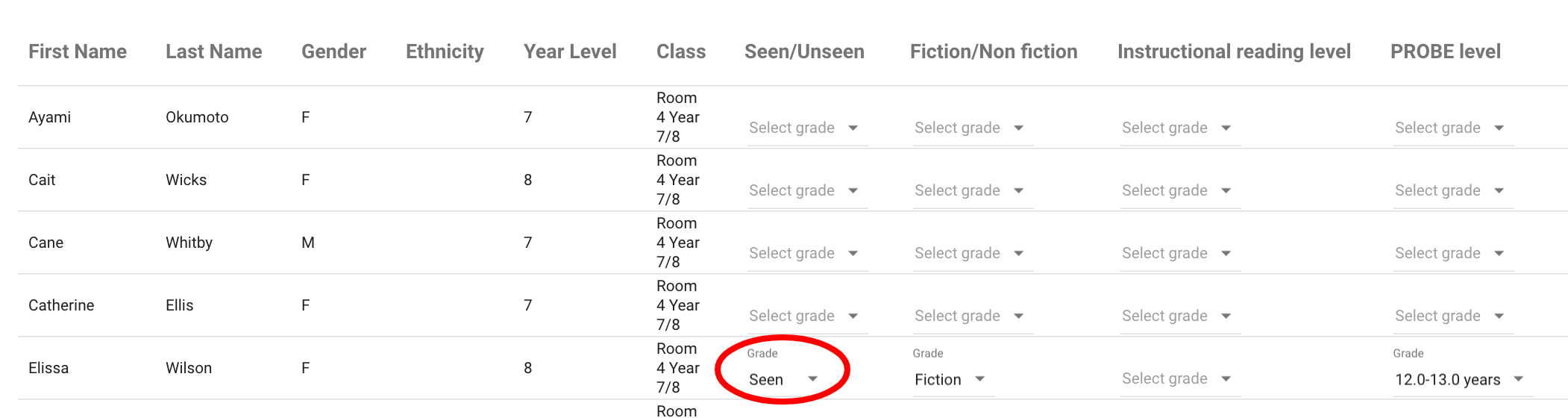Open Elissa's 12.0-13.0 years PROBE dropdown
Viewport: 1568px width, 418px height.
[x=1460, y=379]
